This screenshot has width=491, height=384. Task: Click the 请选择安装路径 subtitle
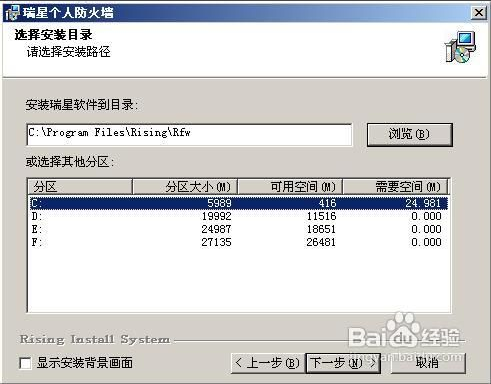(68, 52)
